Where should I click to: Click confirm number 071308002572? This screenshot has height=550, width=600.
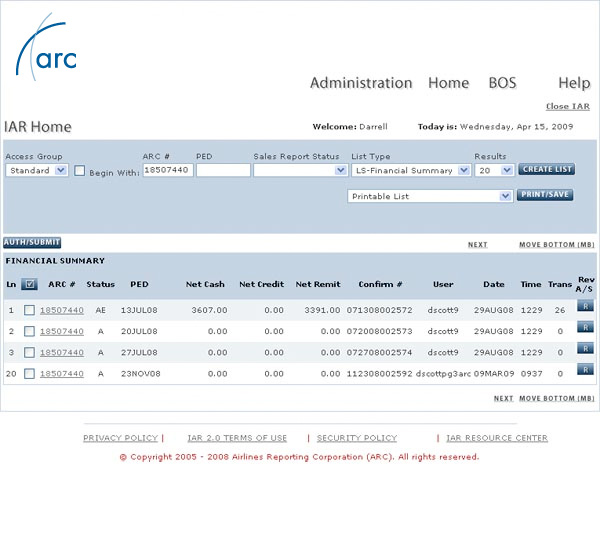(379, 310)
